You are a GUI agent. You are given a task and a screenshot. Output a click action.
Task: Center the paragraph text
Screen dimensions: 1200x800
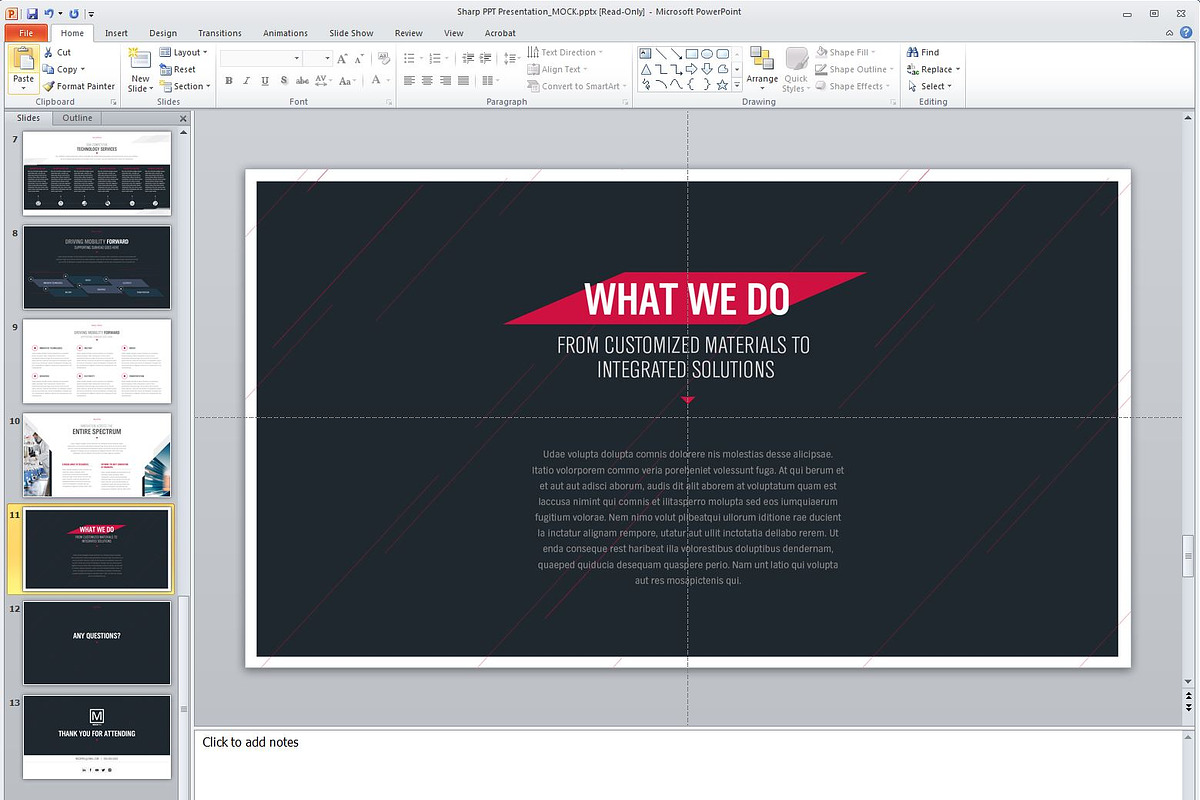(x=427, y=81)
